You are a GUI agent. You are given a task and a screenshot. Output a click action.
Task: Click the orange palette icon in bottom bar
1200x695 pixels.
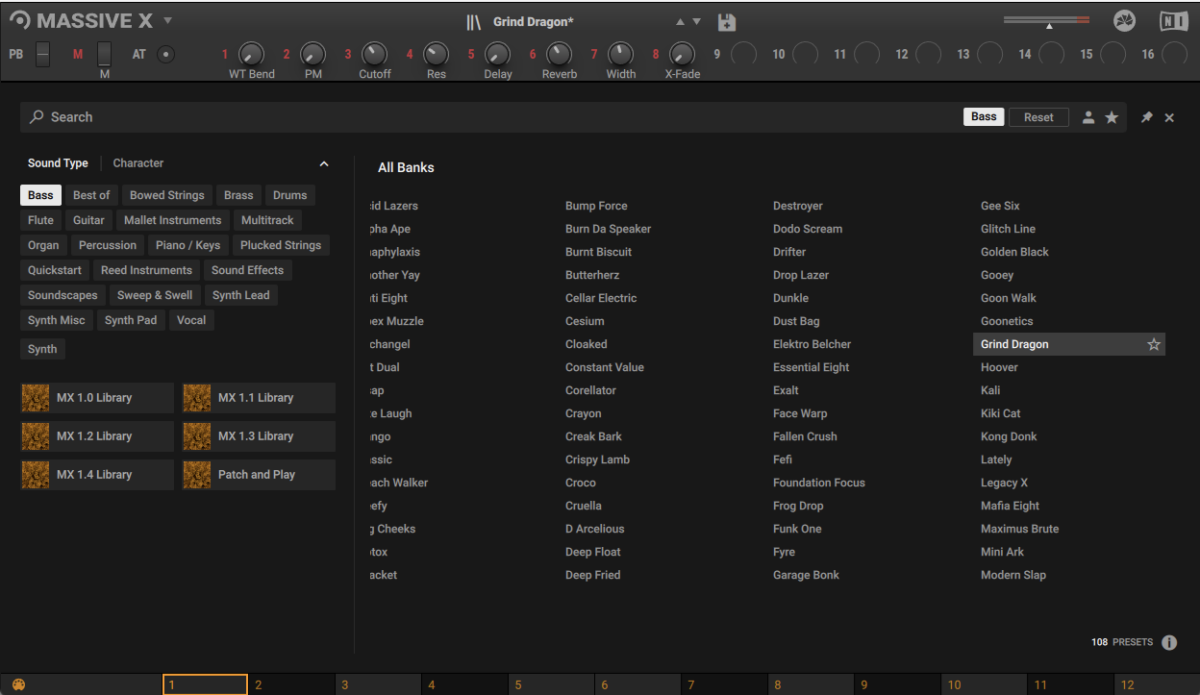(x=19, y=685)
